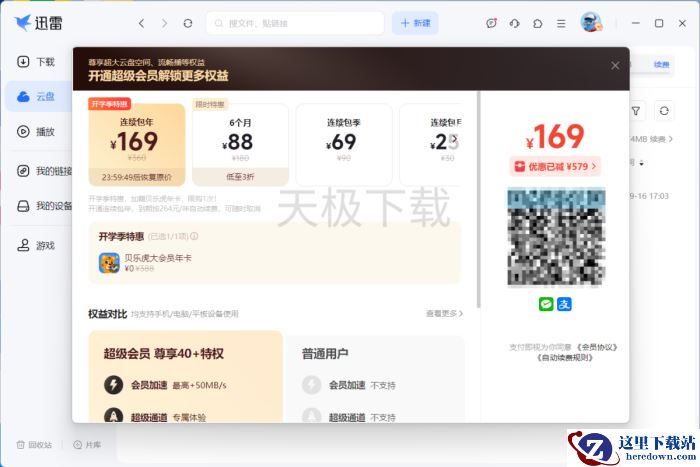Open the message bubble icon in title bar
Image resolution: width=700 pixels, height=467 pixels.
pos(492,23)
